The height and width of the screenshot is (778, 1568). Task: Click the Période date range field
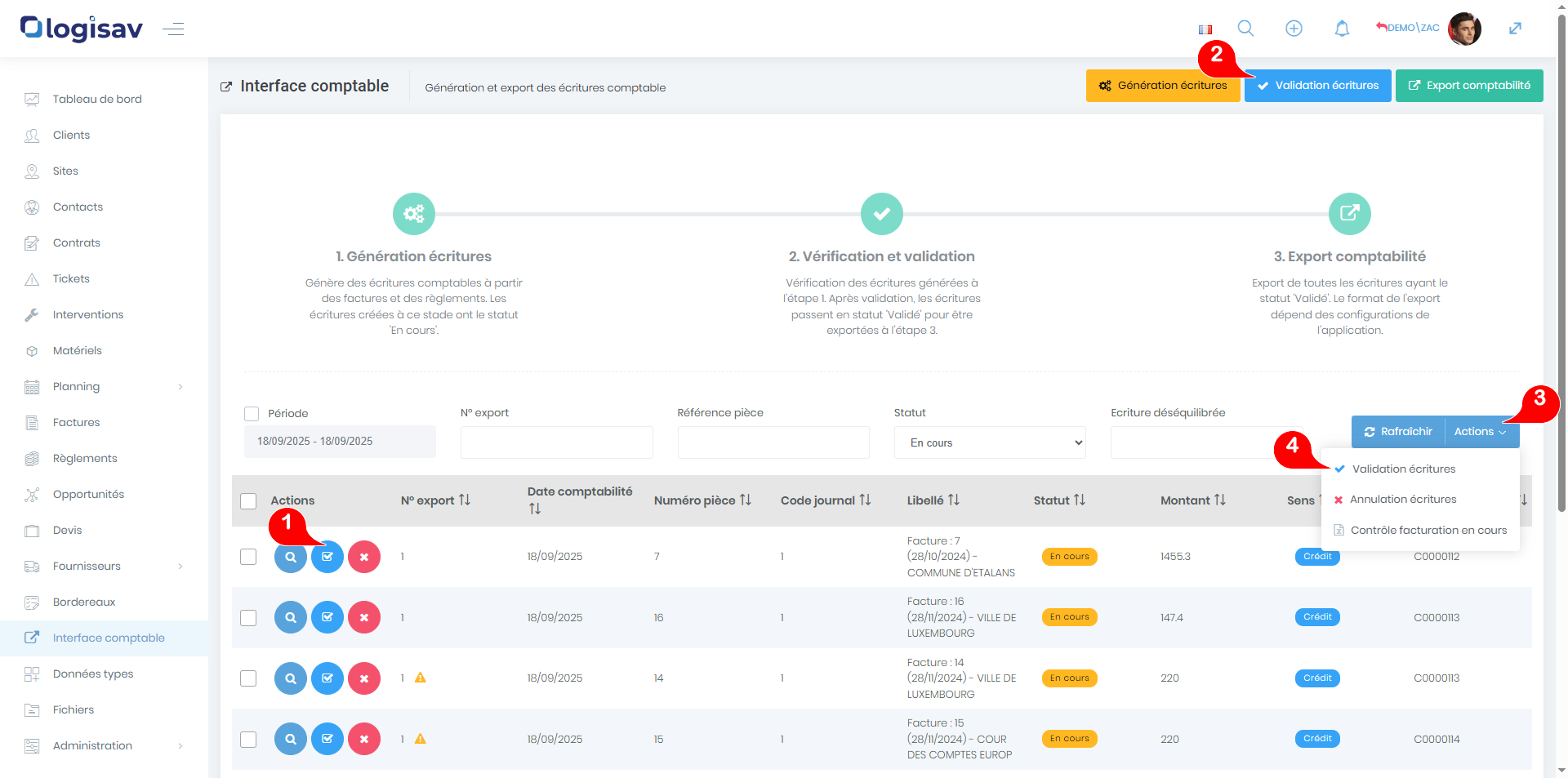[340, 442]
